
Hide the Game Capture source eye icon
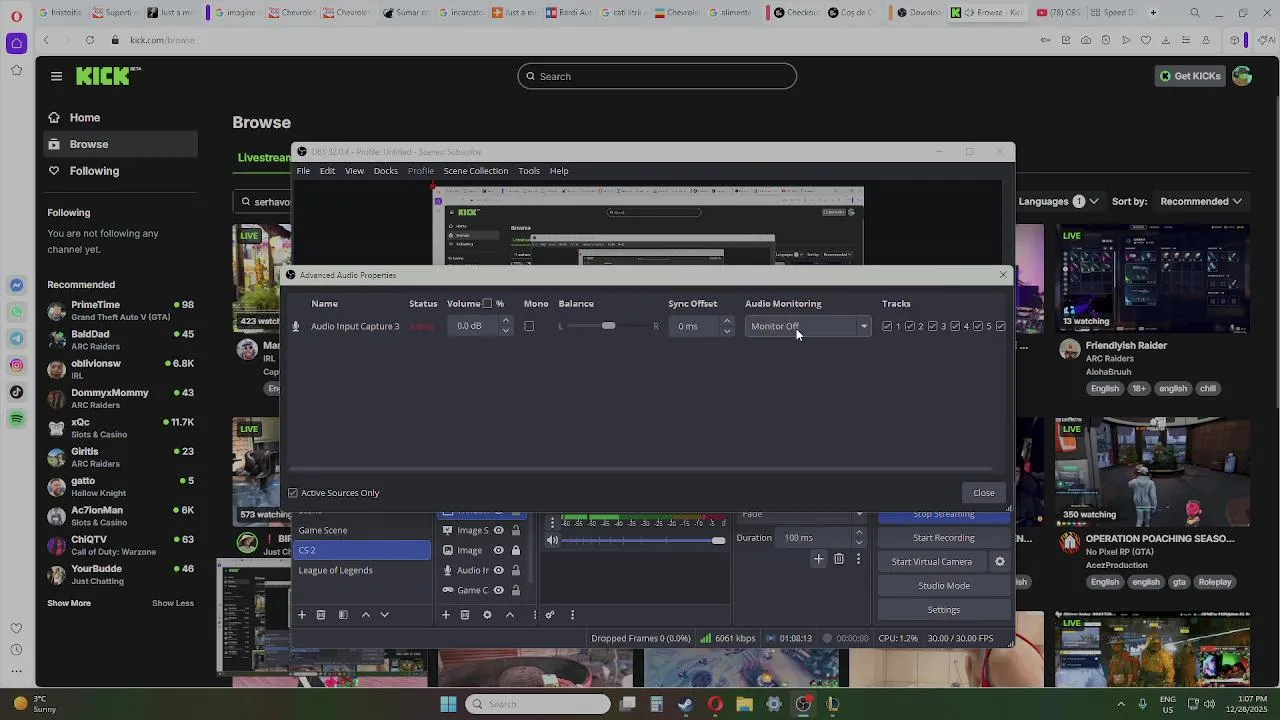click(x=498, y=590)
